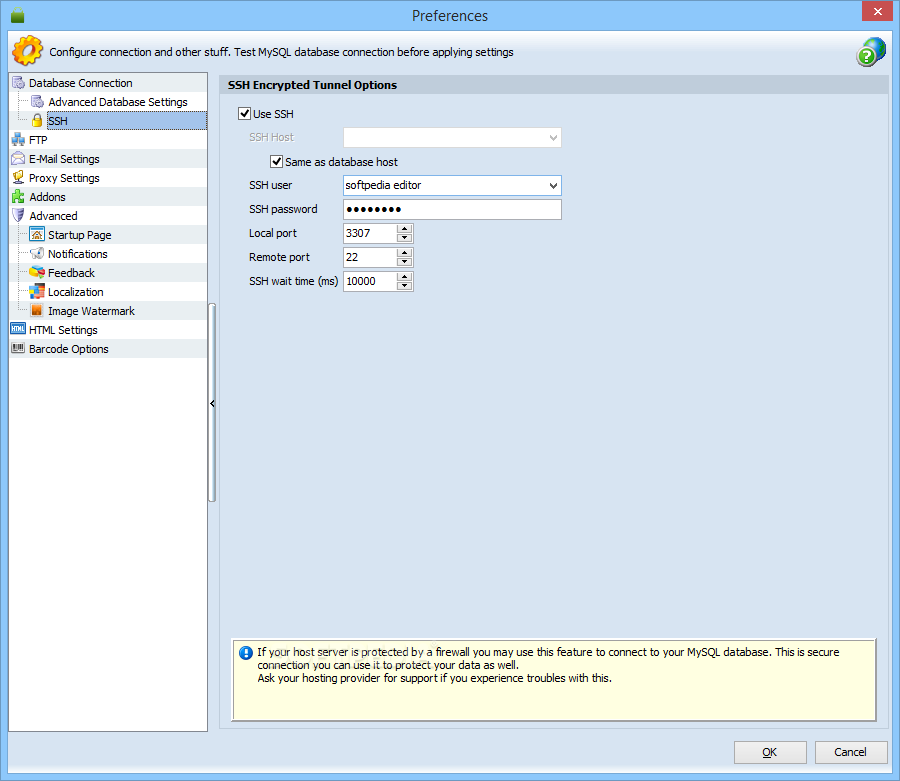
Task: Decrease Local port with down arrow
Action: (405, 238)
